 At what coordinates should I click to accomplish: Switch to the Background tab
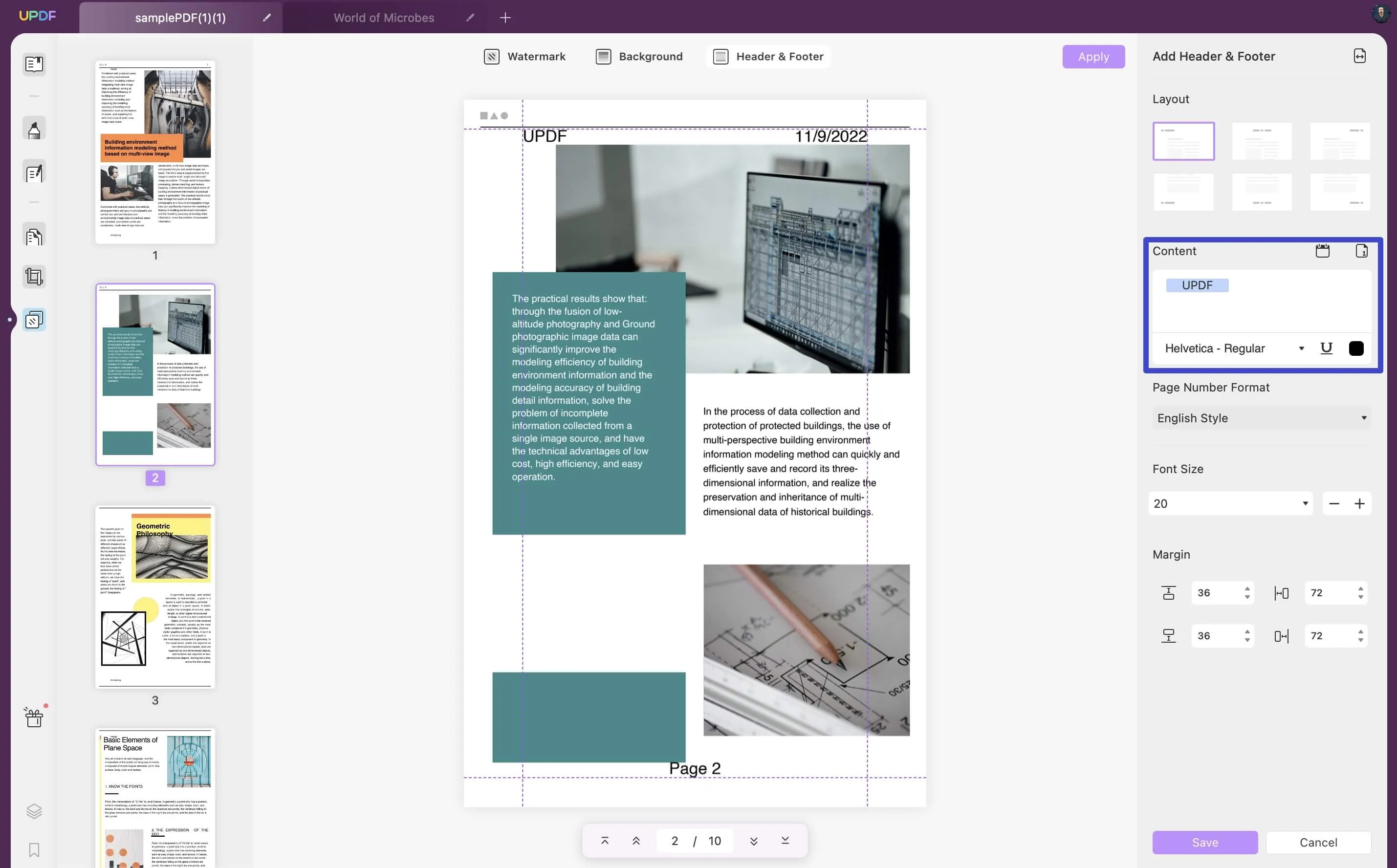pyautogui.click(x=650, y=56)
